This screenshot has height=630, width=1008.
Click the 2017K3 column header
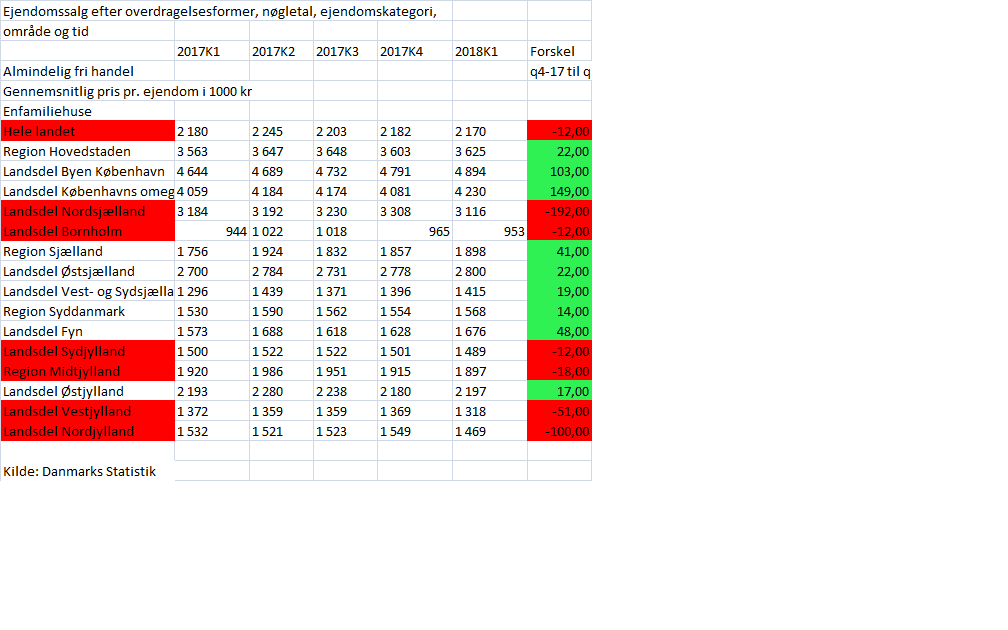345,51
